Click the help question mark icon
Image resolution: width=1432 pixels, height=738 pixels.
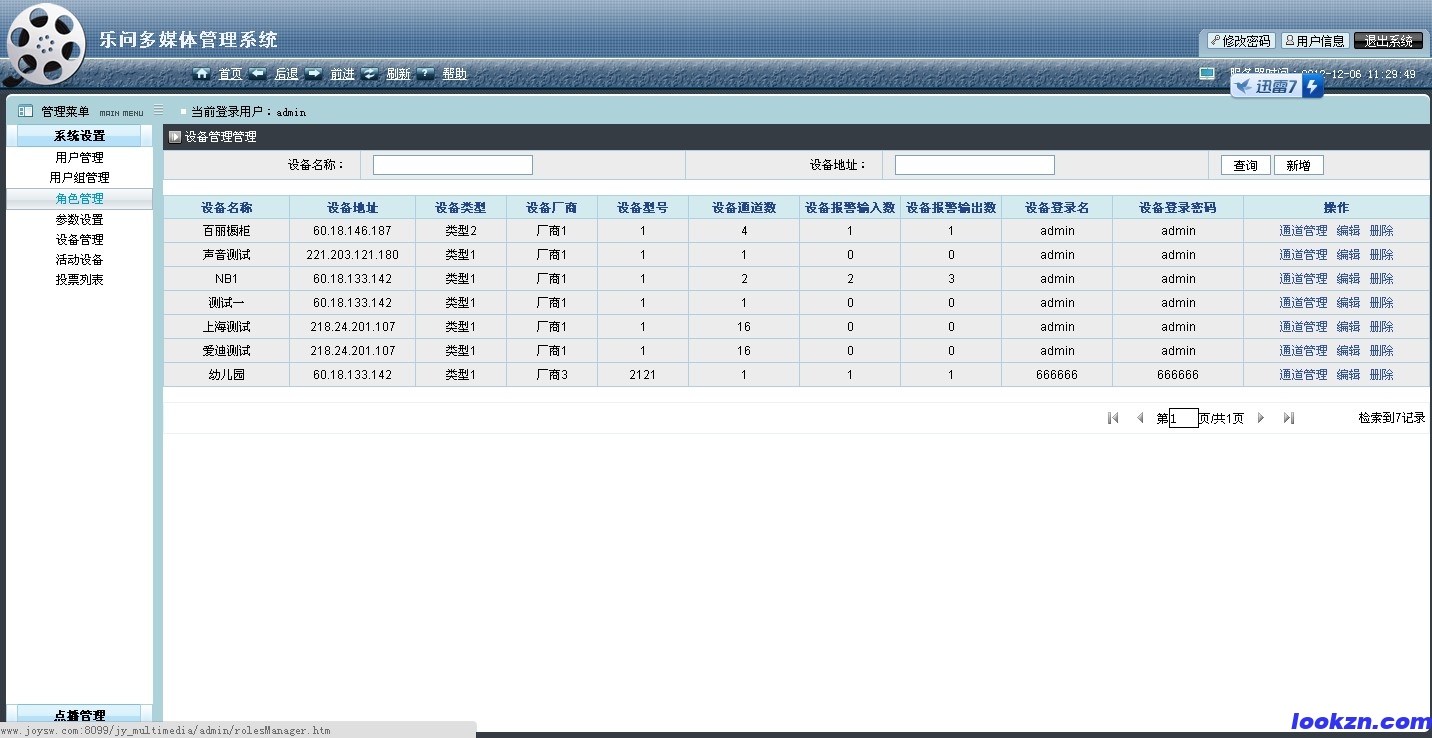(426, 73)
